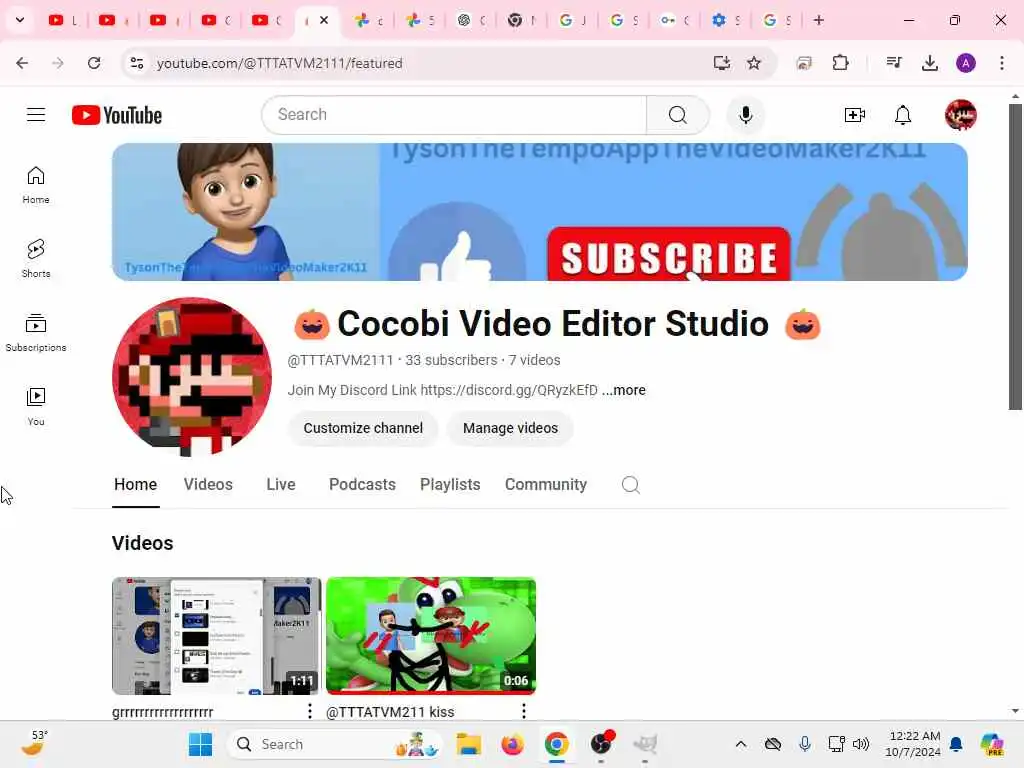Open volume control in system tray
Screen dimensions: 1024x768
click(861, 744)
